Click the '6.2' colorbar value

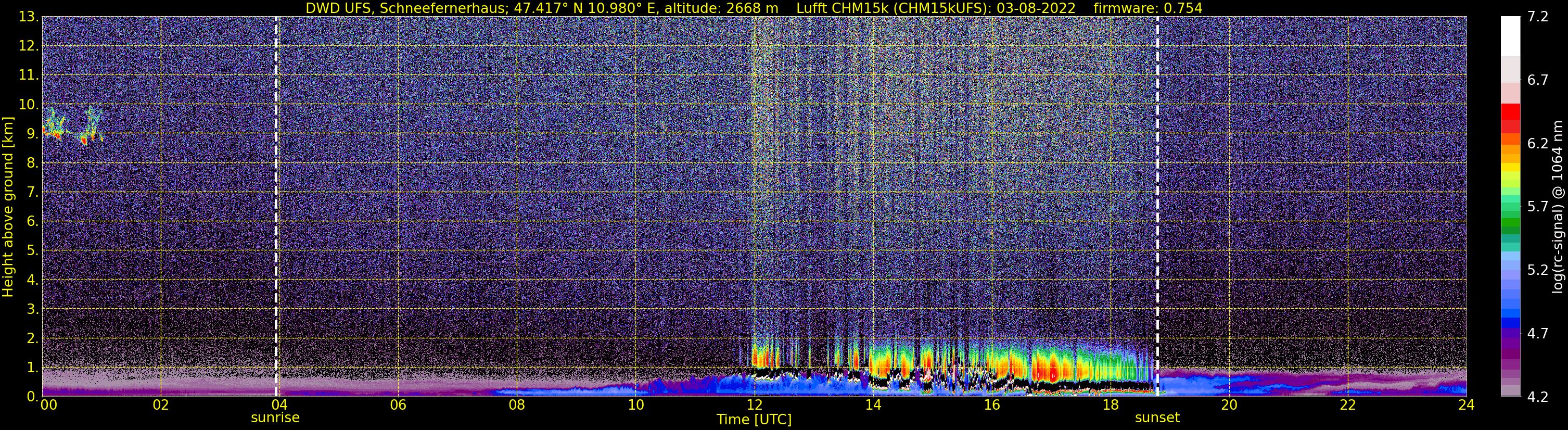click(1538, 143)
